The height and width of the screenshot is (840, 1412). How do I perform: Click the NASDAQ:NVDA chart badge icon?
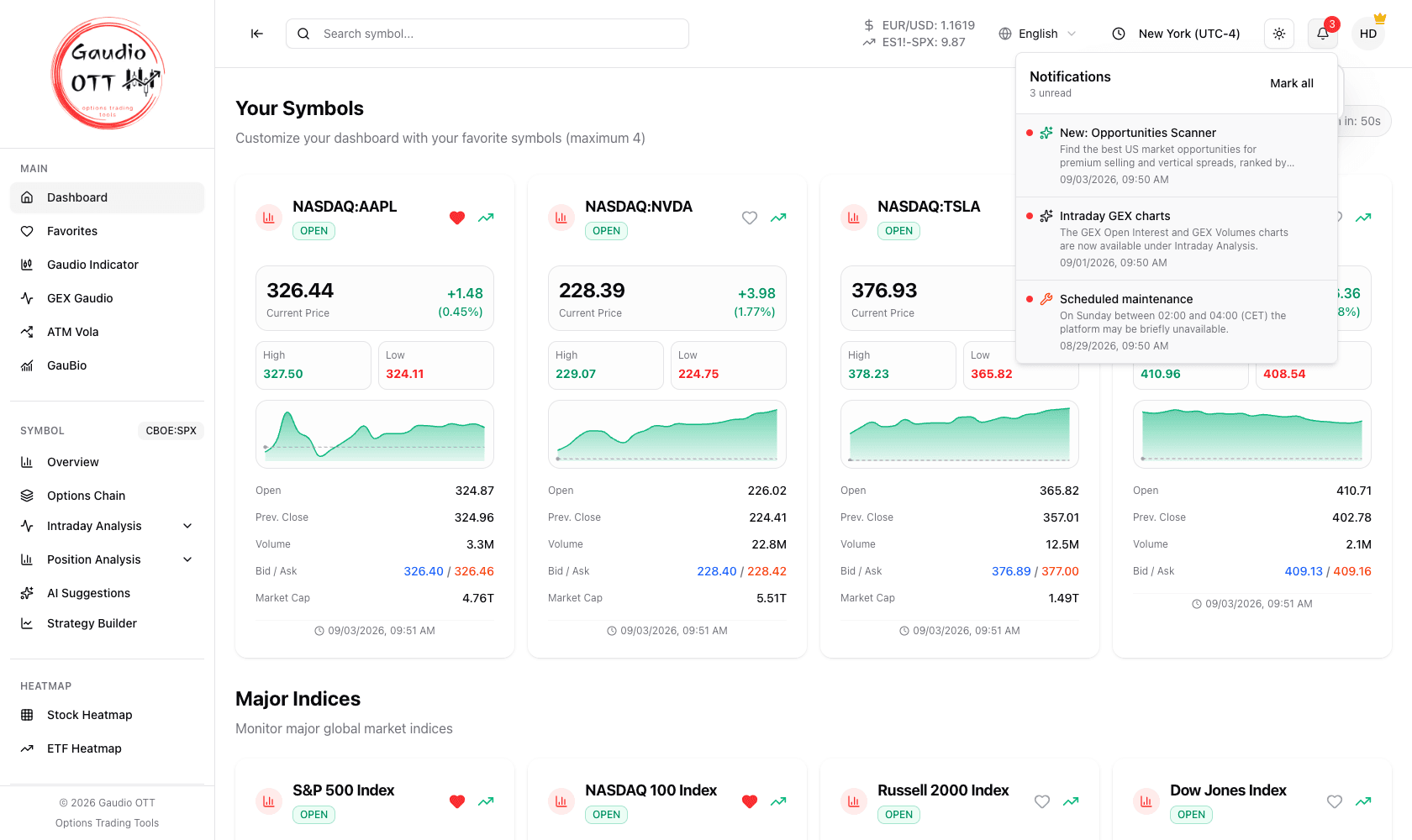(561, 218)
